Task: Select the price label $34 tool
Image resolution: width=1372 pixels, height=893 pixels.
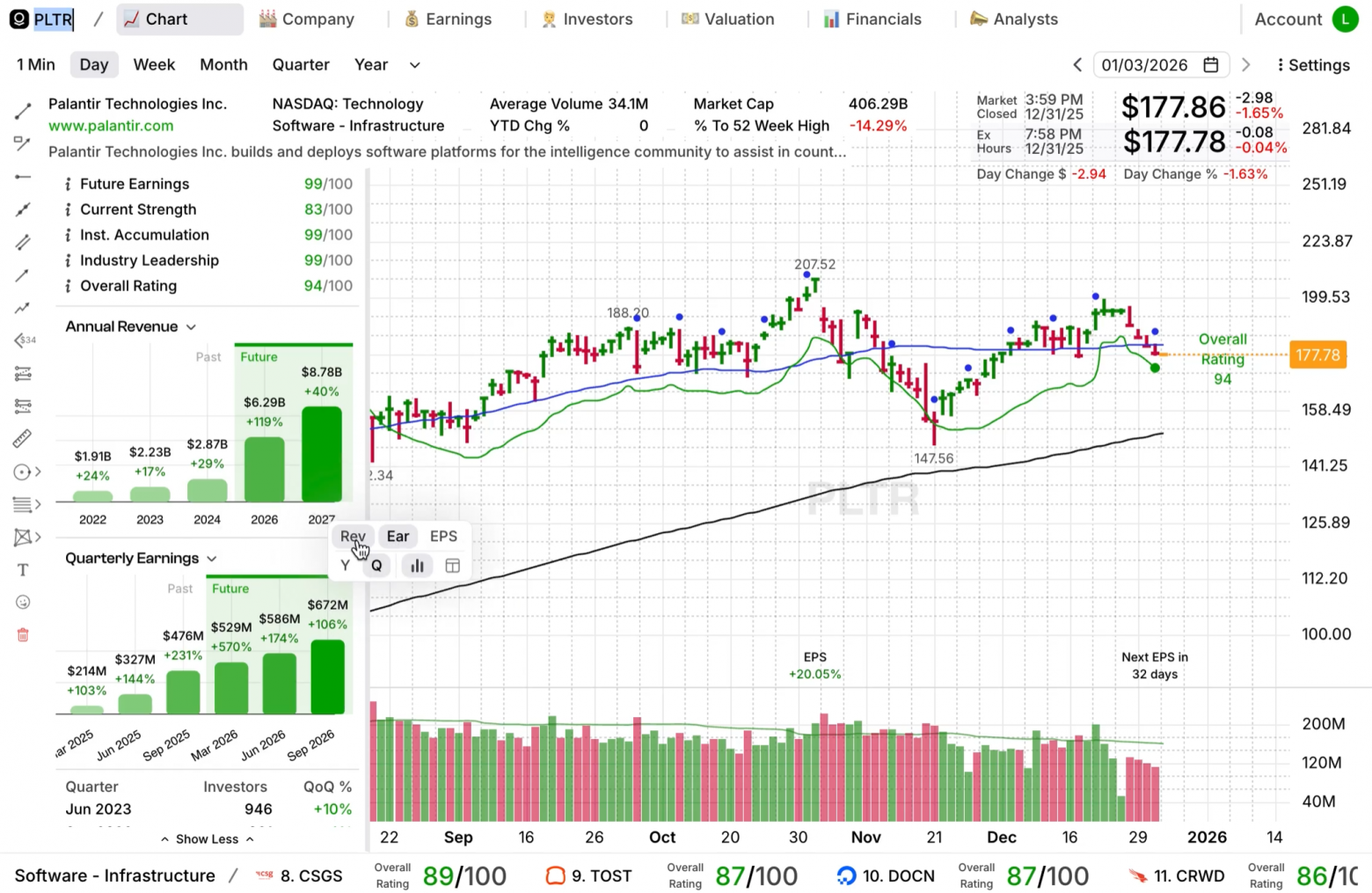Action: coord(25,340)
